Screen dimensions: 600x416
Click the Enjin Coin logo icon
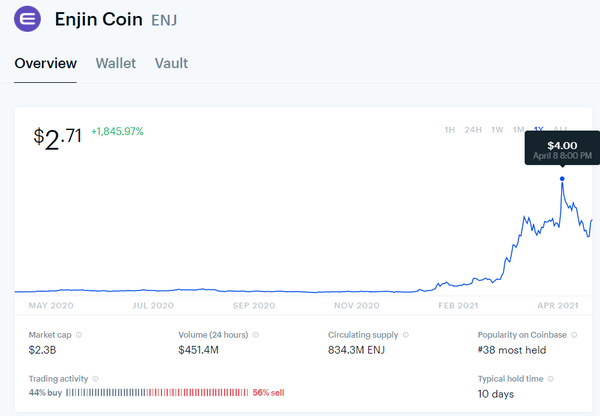coord(27,19)
